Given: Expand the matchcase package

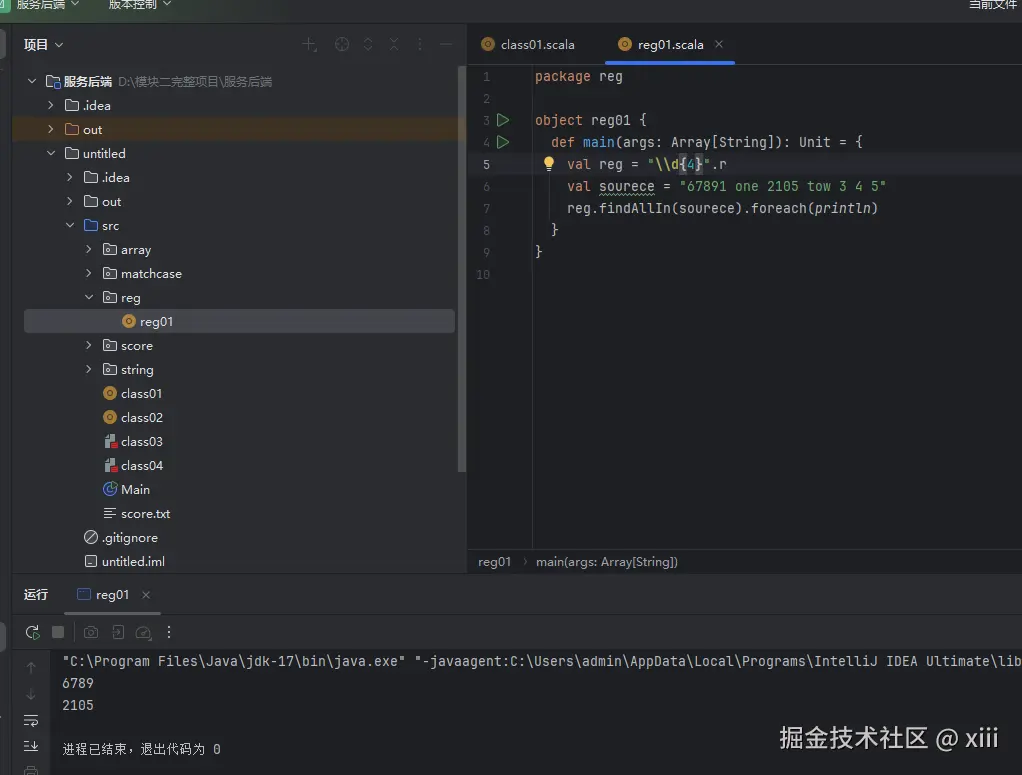Looking at the screenshot, I should pyautogui.click(x=89, y=273).
